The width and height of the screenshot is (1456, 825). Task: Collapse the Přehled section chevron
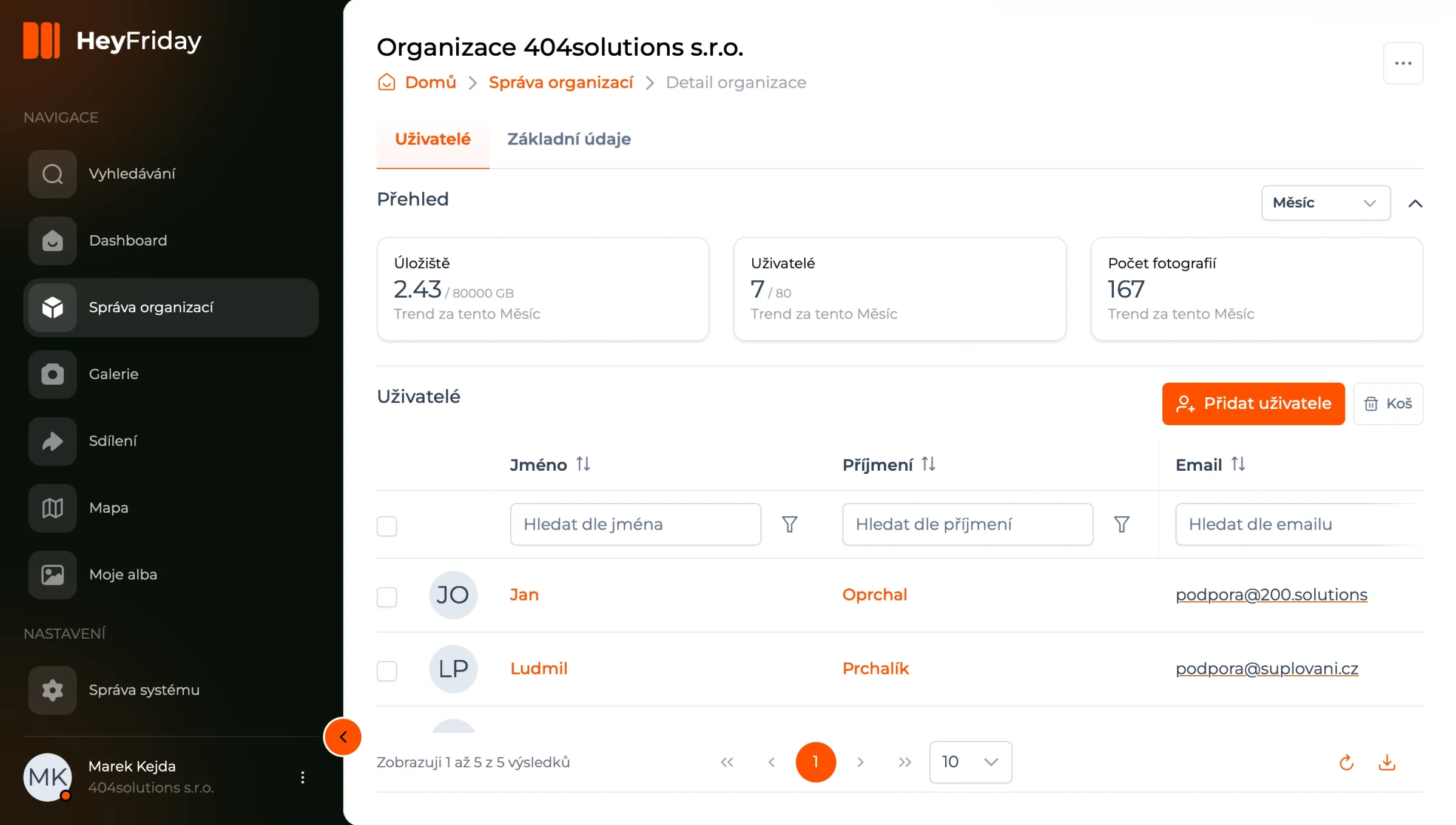pos(1415,203)
